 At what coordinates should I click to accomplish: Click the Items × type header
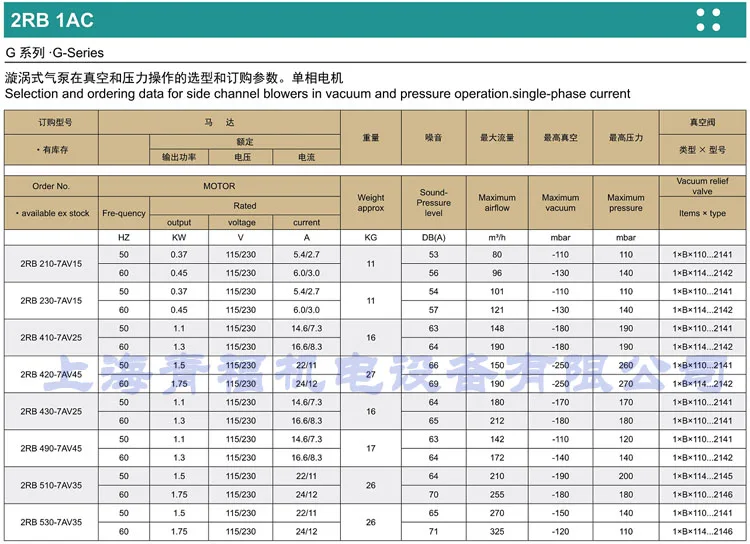702,213
